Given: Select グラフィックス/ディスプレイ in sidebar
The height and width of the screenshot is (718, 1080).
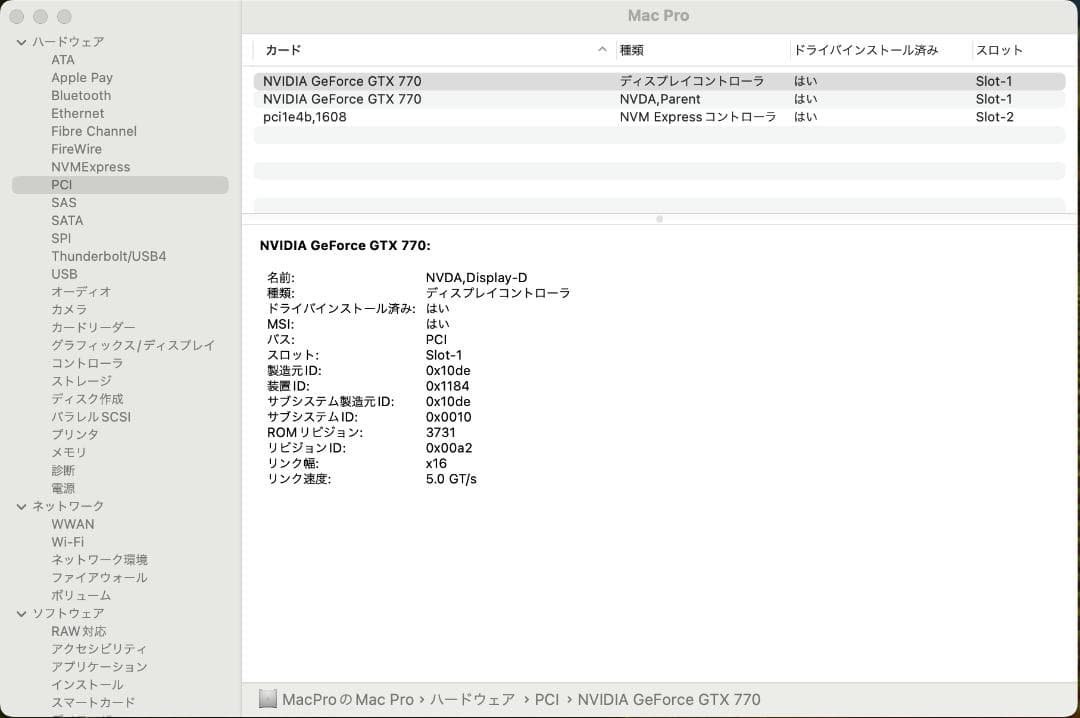Looking at the screenshot, I should pos(133,345).
